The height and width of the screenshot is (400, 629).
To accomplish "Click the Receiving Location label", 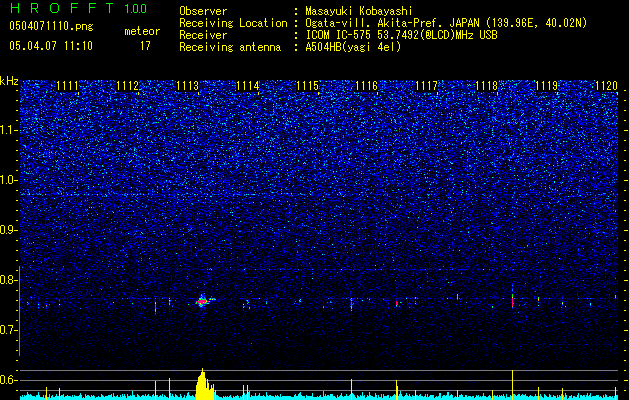I will [233, 23].
